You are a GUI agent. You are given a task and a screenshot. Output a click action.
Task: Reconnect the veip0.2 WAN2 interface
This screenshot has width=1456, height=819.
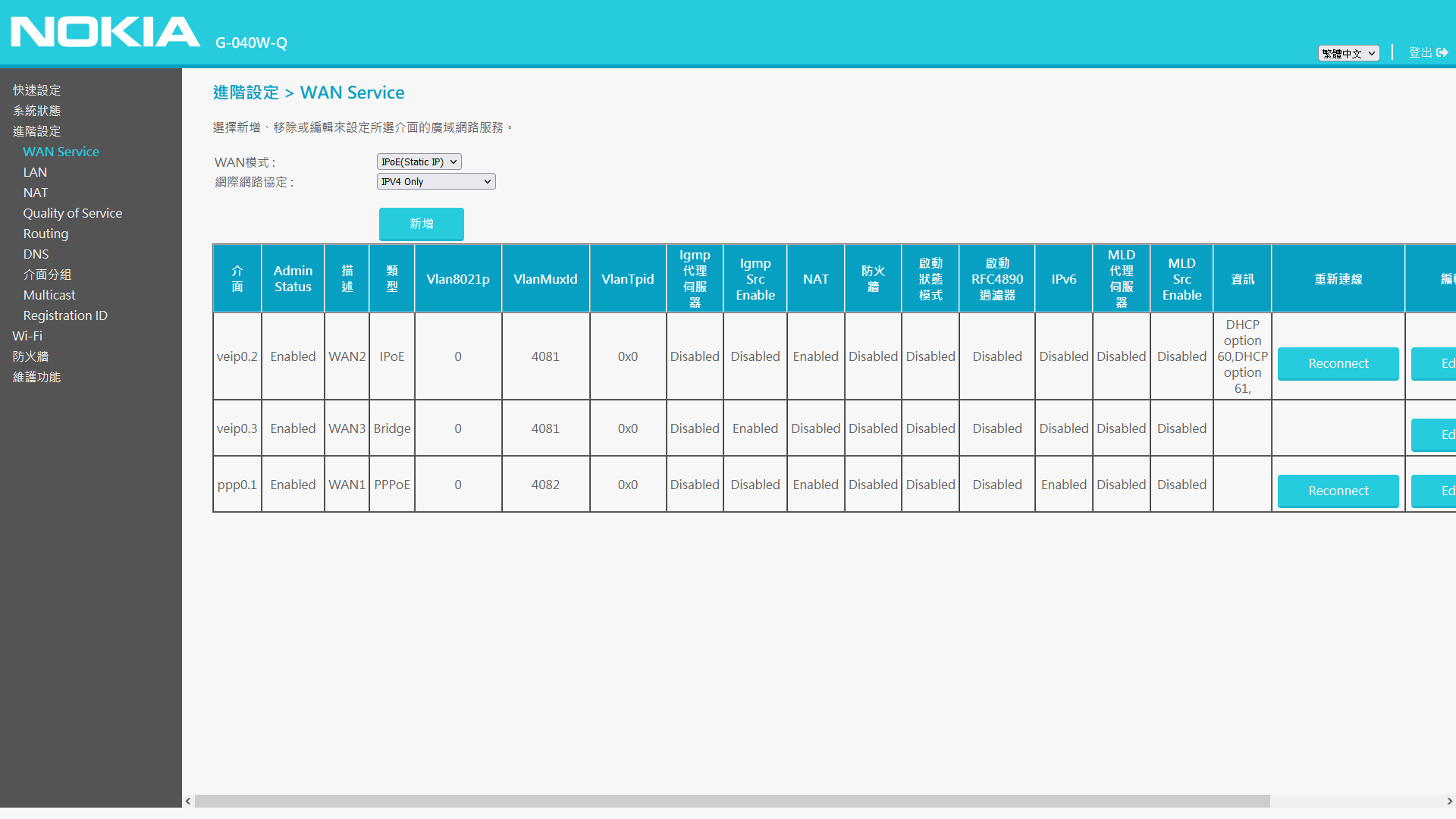[1338, 363]
